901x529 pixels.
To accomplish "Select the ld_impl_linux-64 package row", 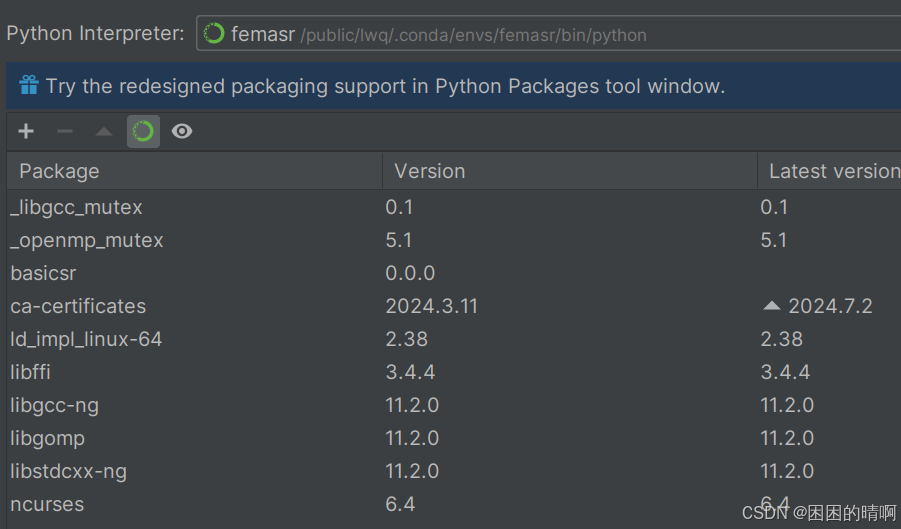I will pyautogui.click(x=86, y=339).
